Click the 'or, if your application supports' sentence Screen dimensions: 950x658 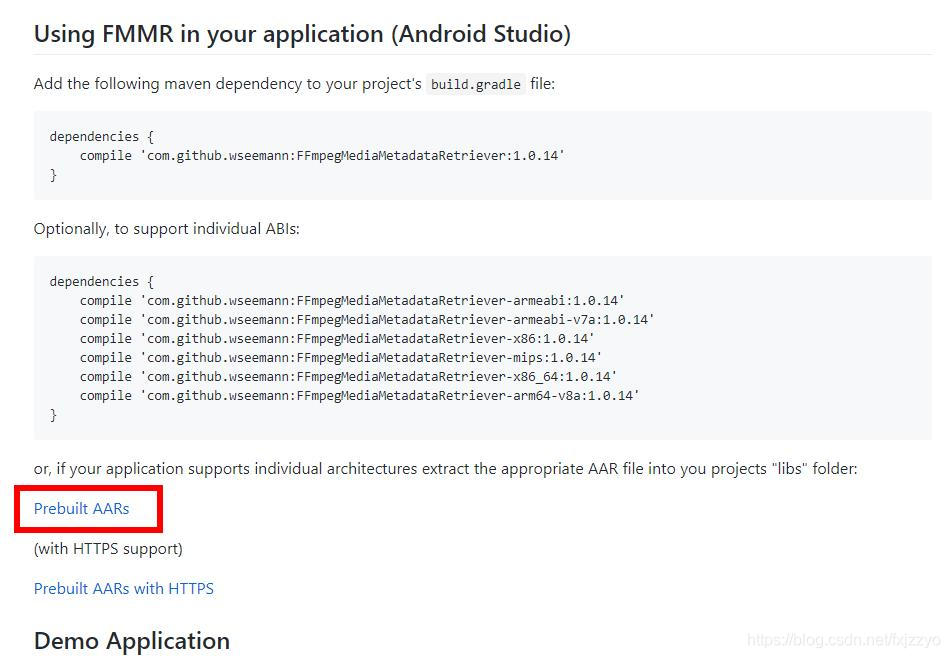click(445, 469)
